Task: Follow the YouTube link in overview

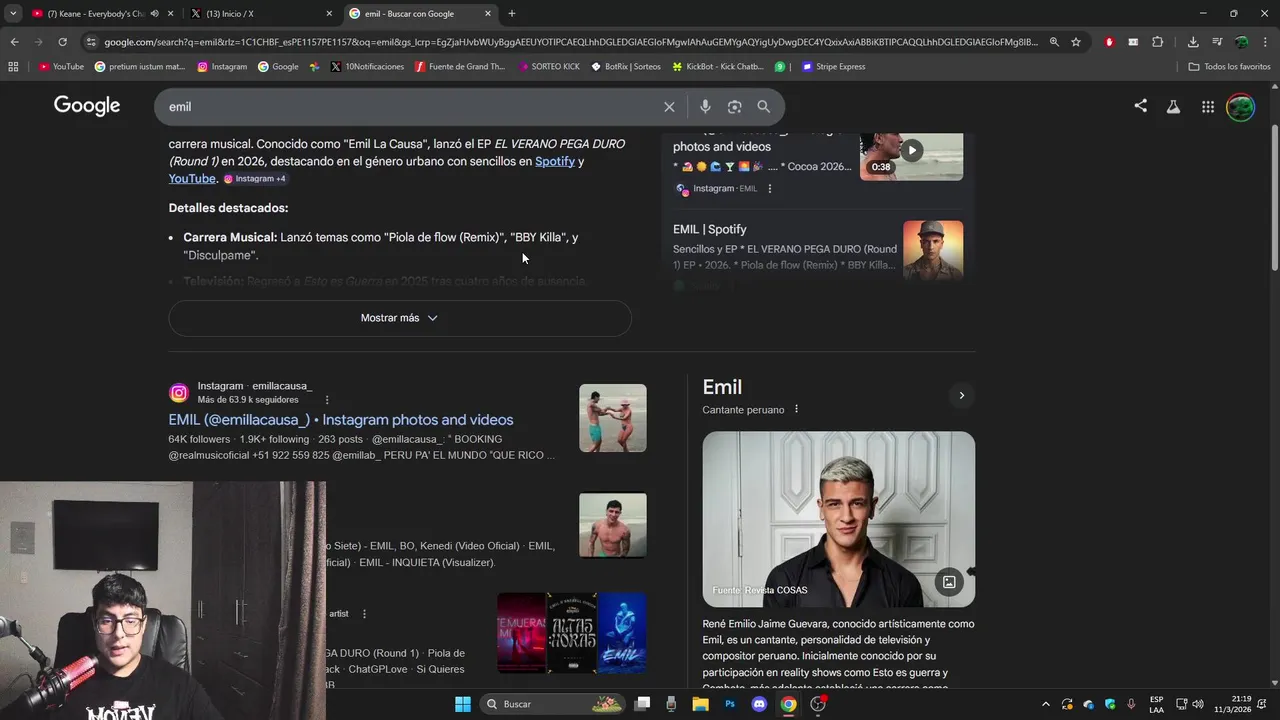Action: point(192,179)
